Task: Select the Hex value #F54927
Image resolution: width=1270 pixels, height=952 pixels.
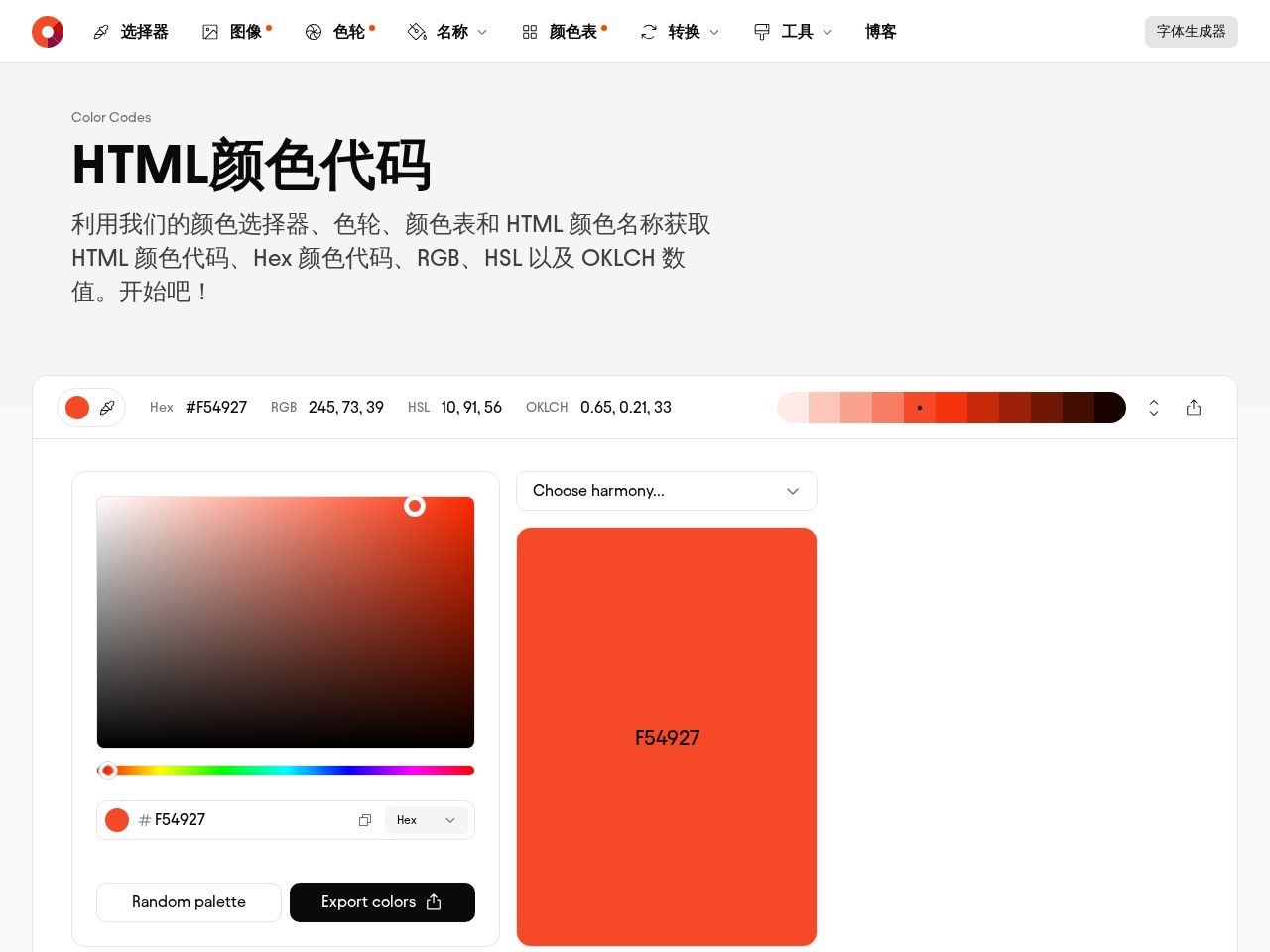Action: point(216,408)
